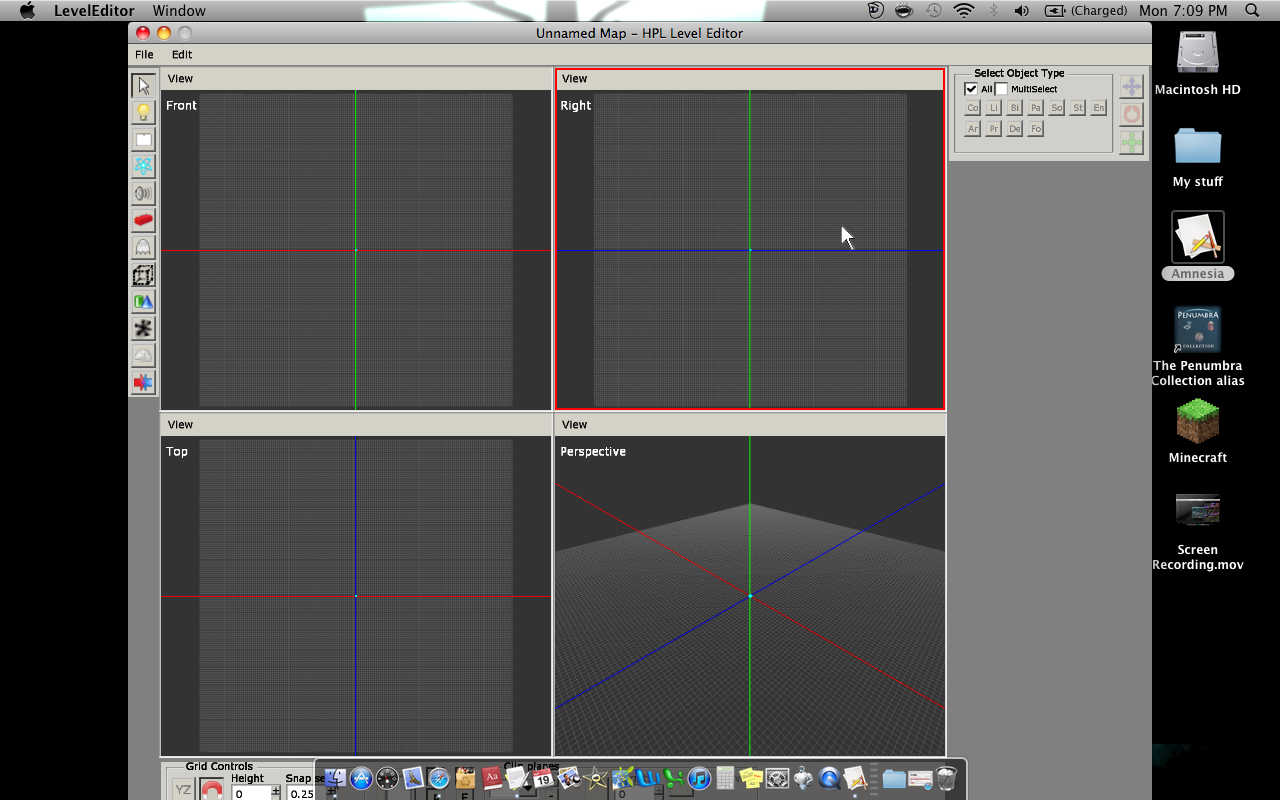1280x800 pixels.
Task: Toggle the Bi object type filter
Action: pos(1015,108)
